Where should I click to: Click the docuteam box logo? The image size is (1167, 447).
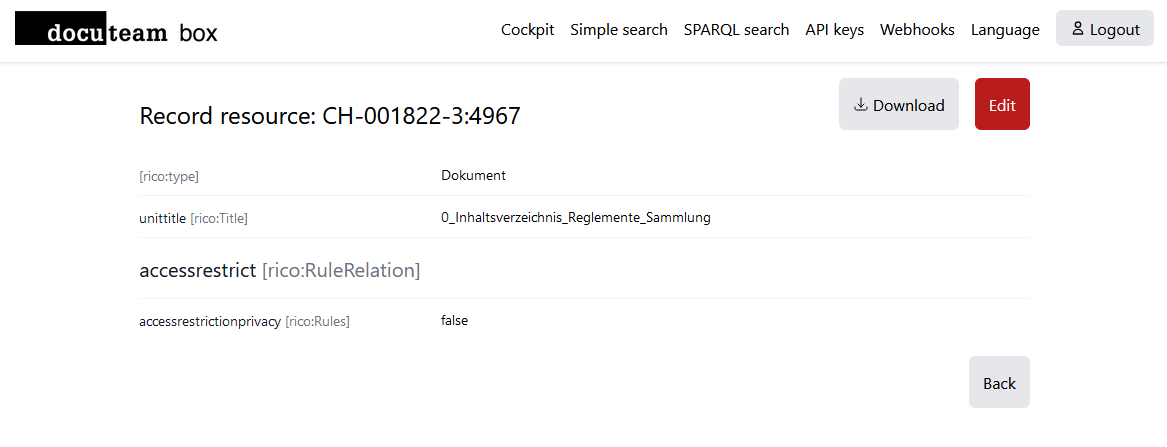(116, 31)
